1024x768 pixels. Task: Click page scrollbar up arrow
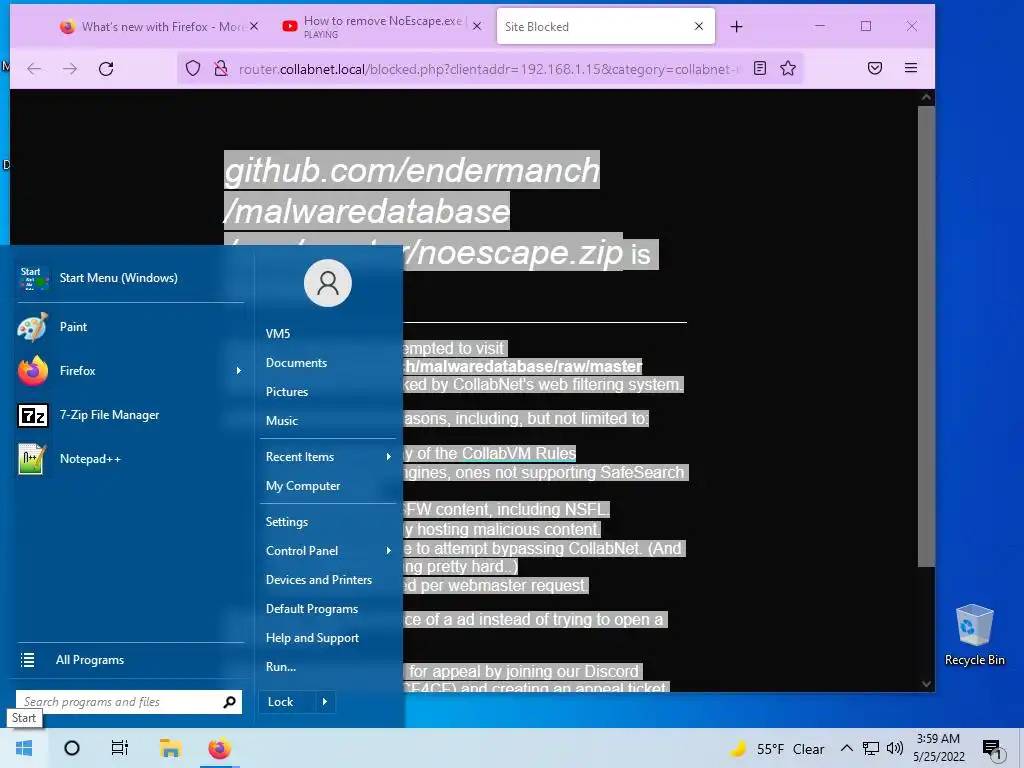click(x=926, y=97)
